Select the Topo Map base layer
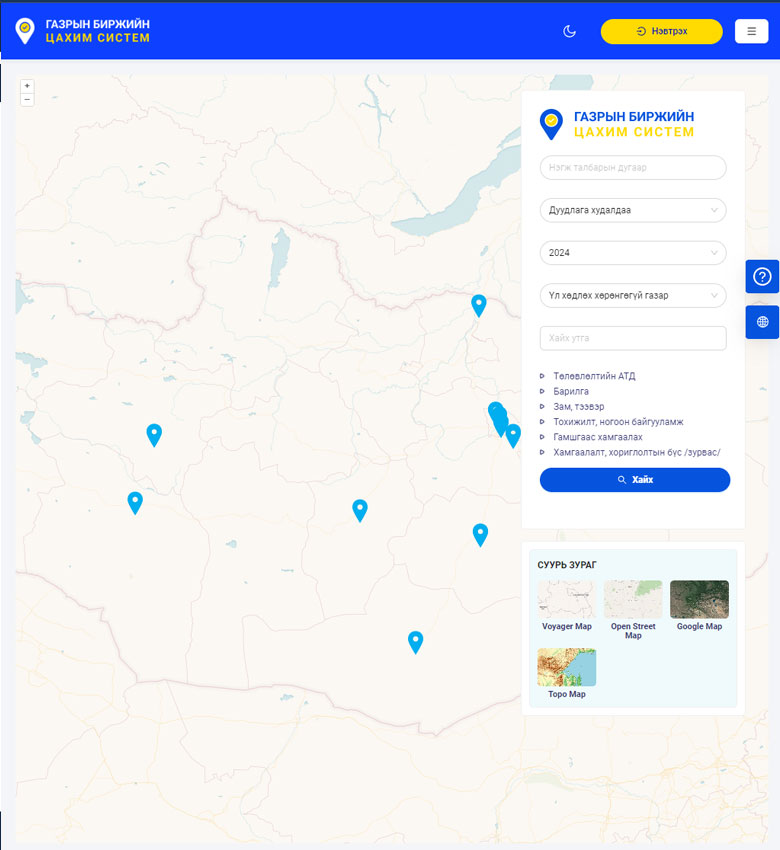This screenshot has width=780, height=850. [566, 668]
